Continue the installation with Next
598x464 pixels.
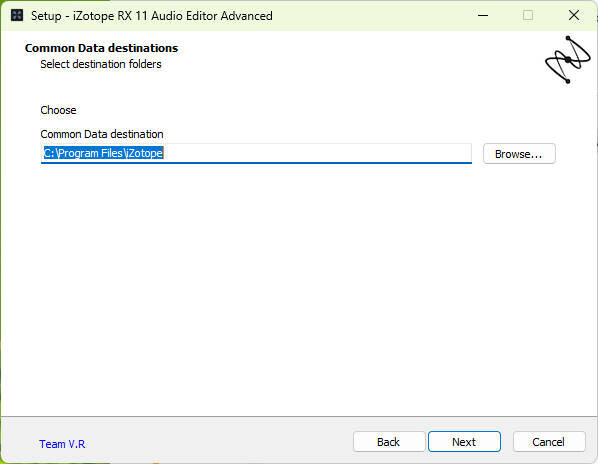464,442
